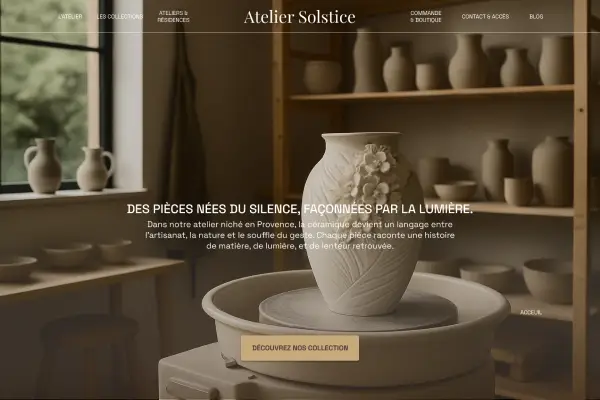
Task: Click the right pitcher on the windowsill
Action: (95, 169)
